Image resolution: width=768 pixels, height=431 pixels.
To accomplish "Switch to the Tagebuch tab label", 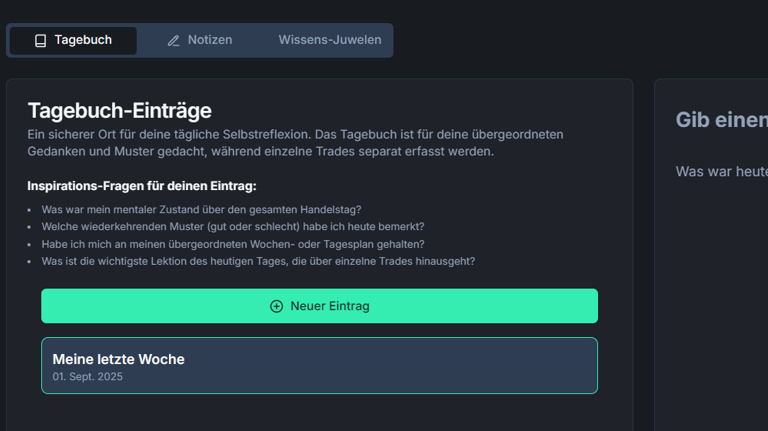I will coord(83,40).
